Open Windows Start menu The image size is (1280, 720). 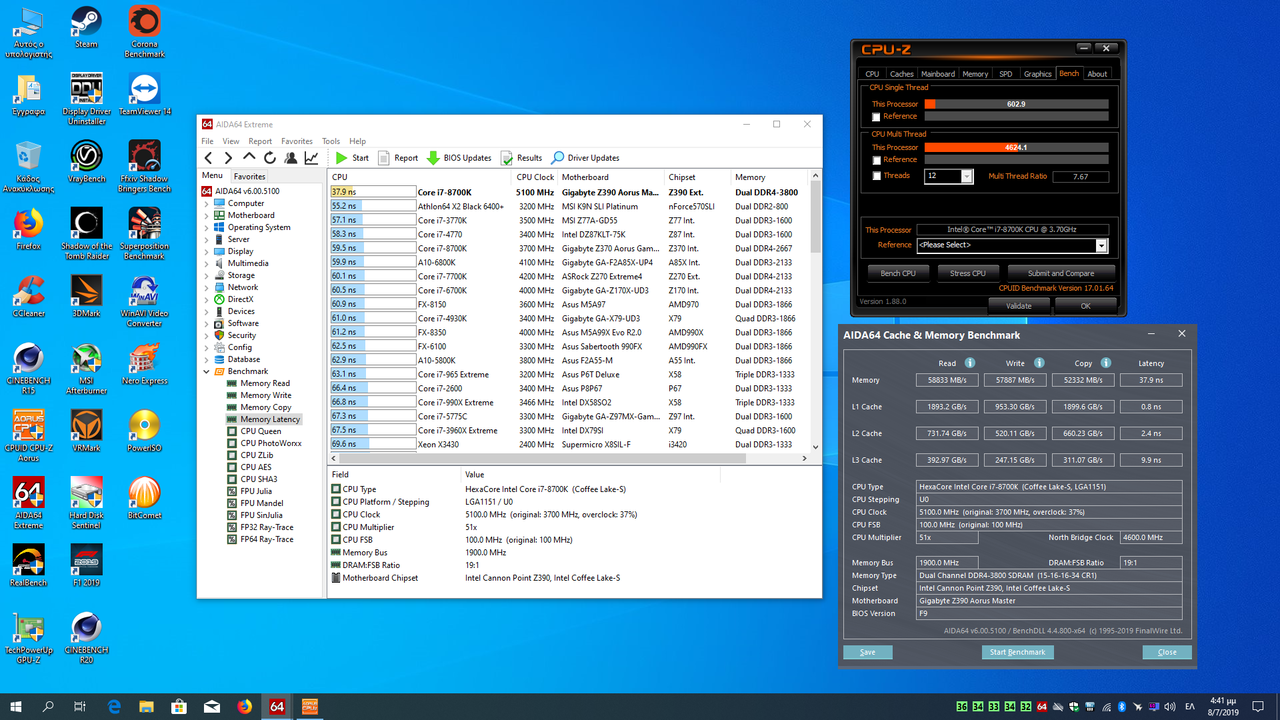(x=16, y=706)
